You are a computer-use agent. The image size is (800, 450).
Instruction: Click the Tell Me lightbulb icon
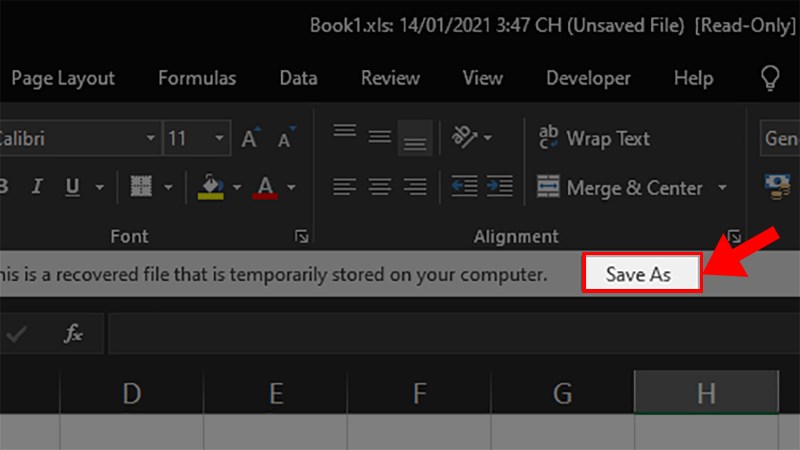coord(770,78)
